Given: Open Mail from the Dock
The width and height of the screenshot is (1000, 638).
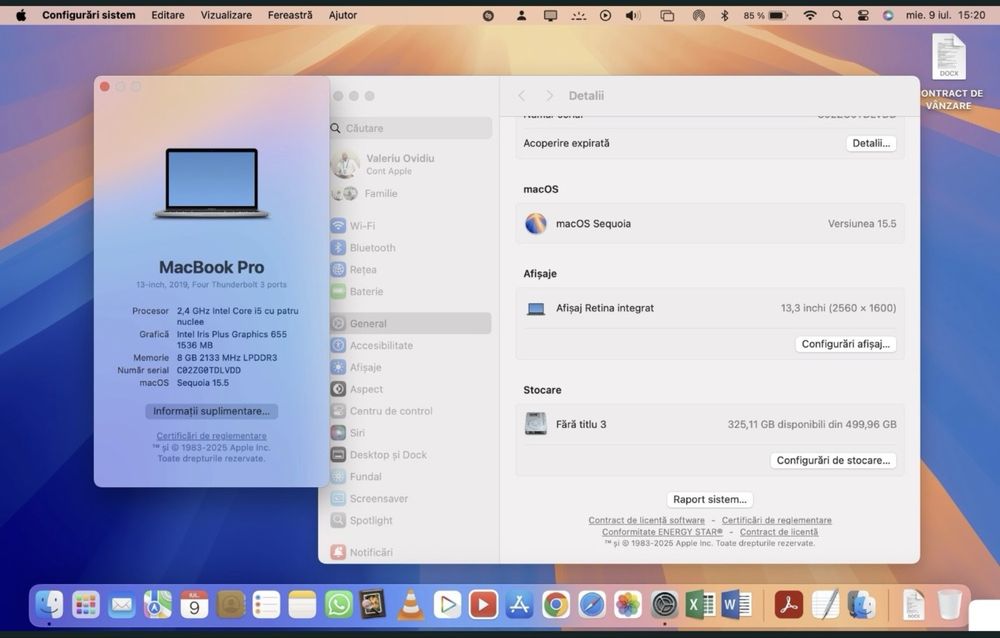Looking at the screenshot, I should pos(121,604).
